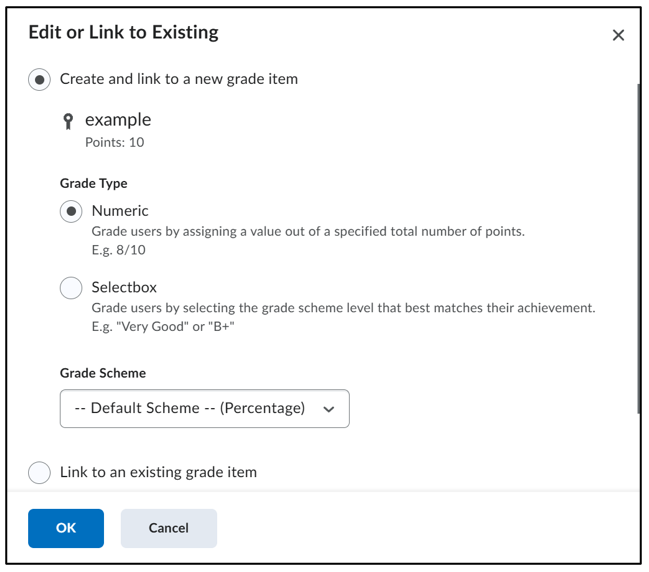Screen dimensions: 649x572
Task: Click the 'Points: 10' text
Action: [115, 142]
